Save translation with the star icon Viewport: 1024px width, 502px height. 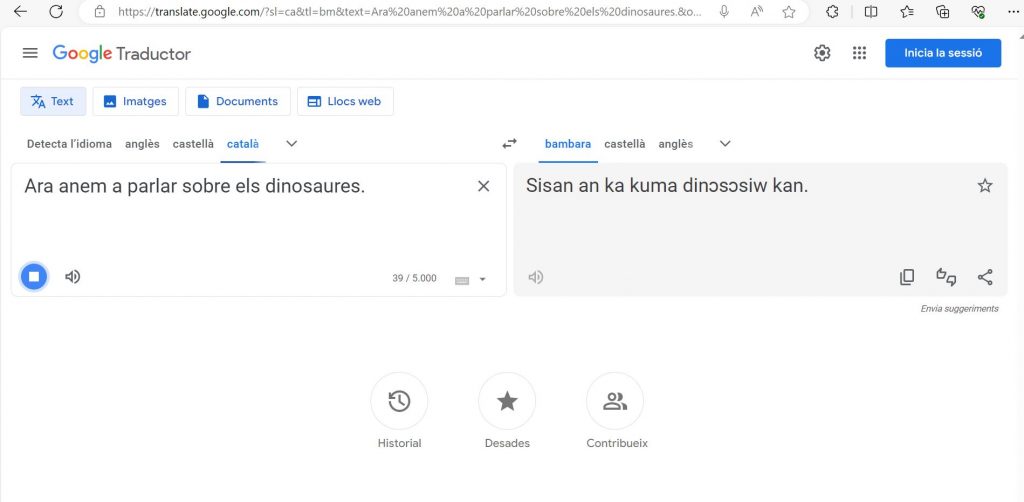[x=985, y=186]
